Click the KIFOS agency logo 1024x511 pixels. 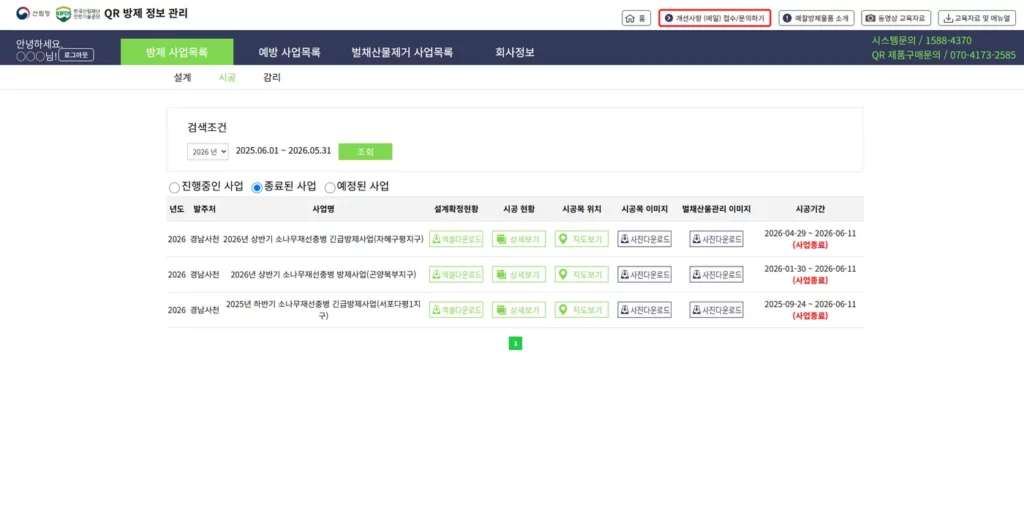pos(77,14)
